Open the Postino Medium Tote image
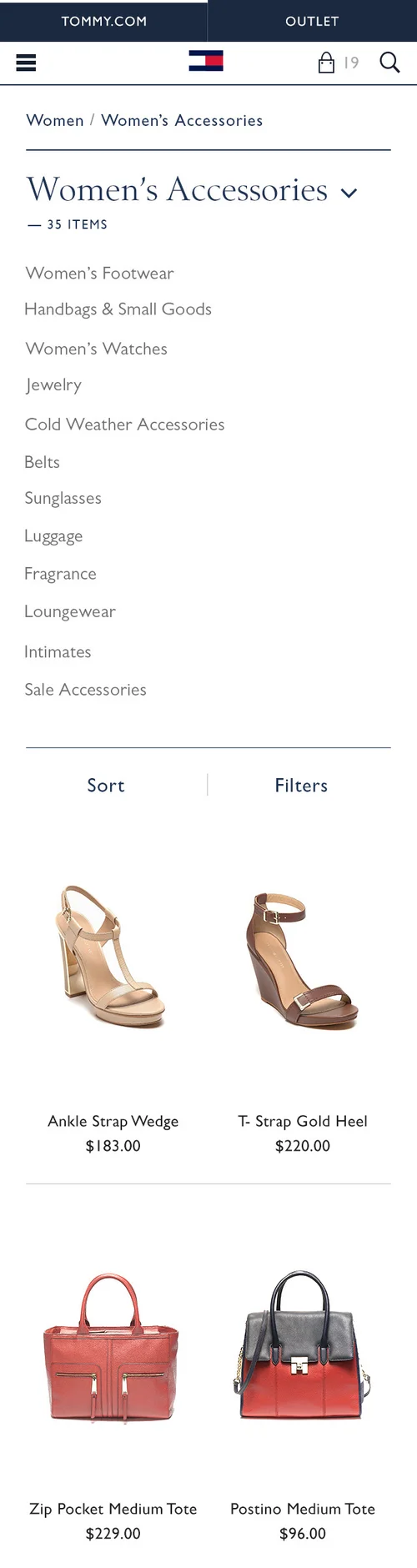This screenshot has width=417, height=1568. click(302, 1344)
